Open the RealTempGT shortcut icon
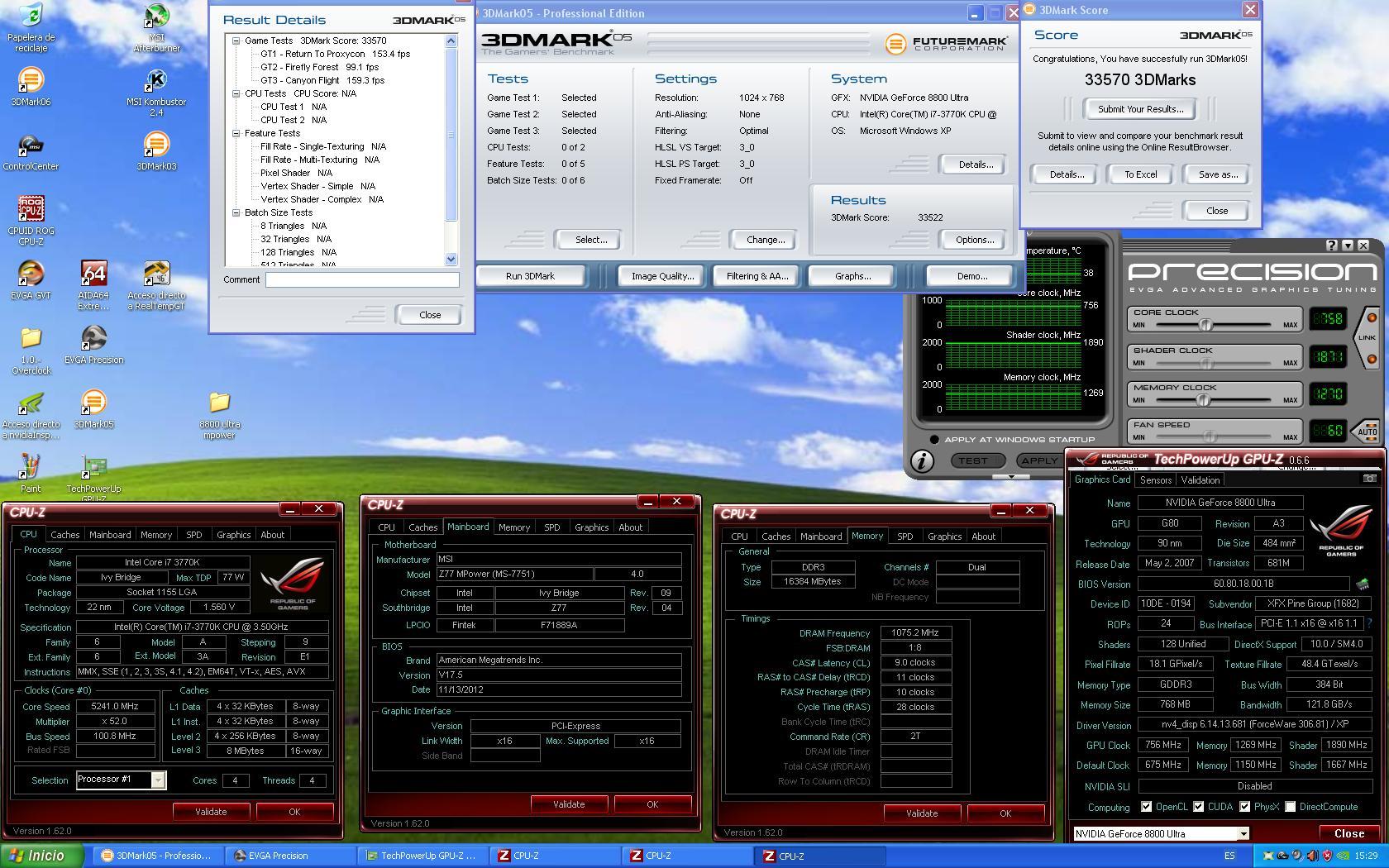This screenshot has height=868, width=1389. click(x=156, y=274)
